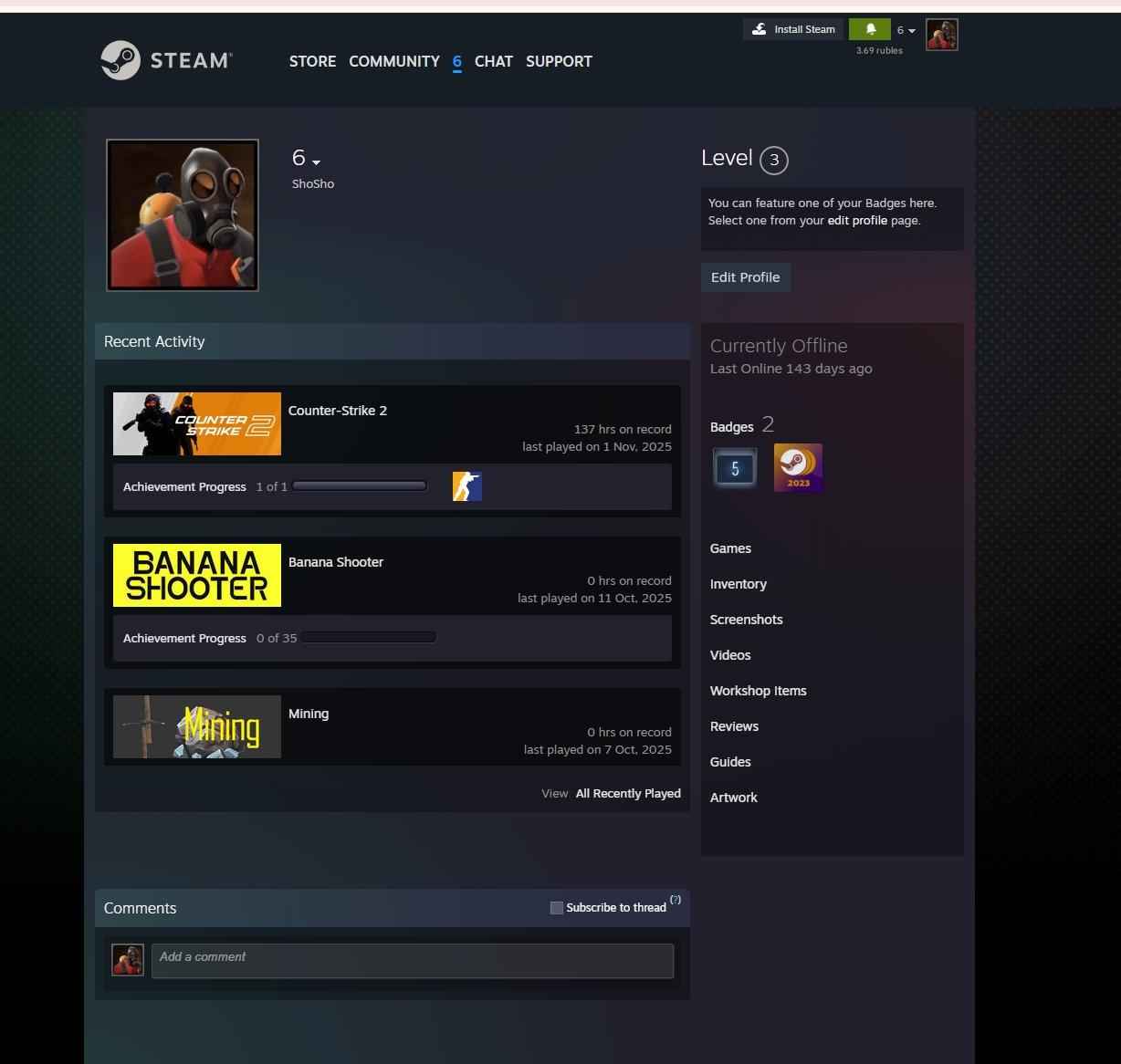Click the avatar thumbnail next to the comment box

pyautogui.click(x=127, y=960)
